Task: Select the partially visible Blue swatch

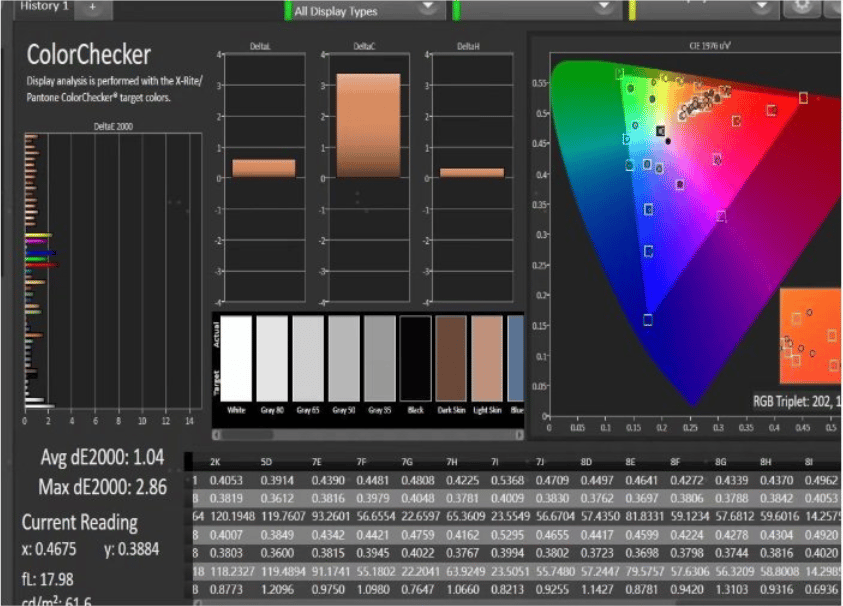Action: (x=516, y=358)
